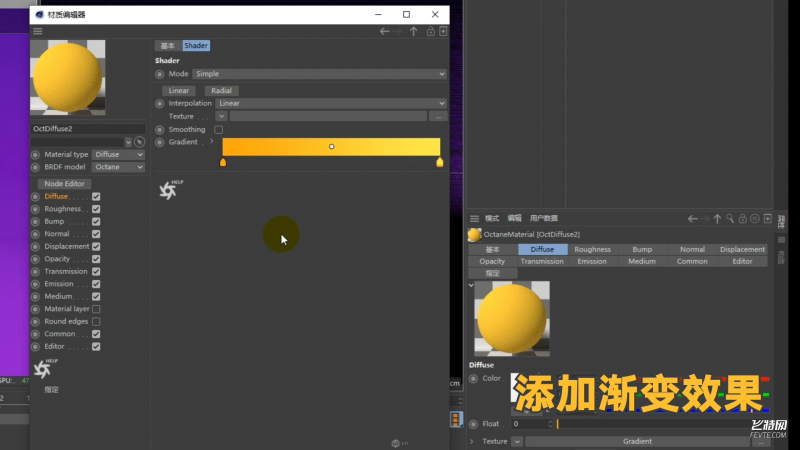Click the target mode icon in Attribute Manager
The width and height of the screenshot is (800, 450).
(x=755, y=218)
